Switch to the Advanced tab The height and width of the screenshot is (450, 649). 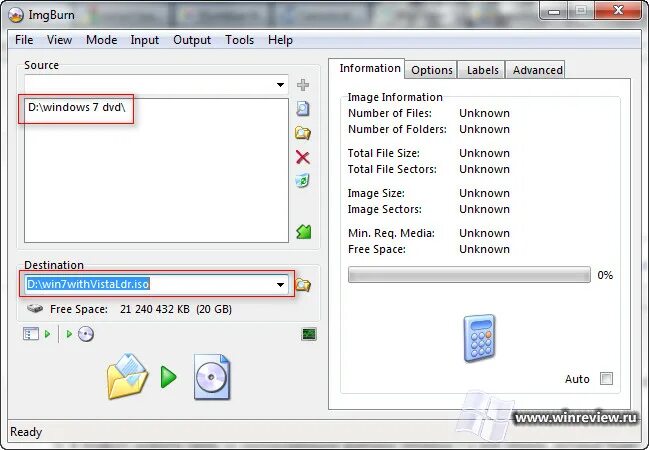click(537, 70)
